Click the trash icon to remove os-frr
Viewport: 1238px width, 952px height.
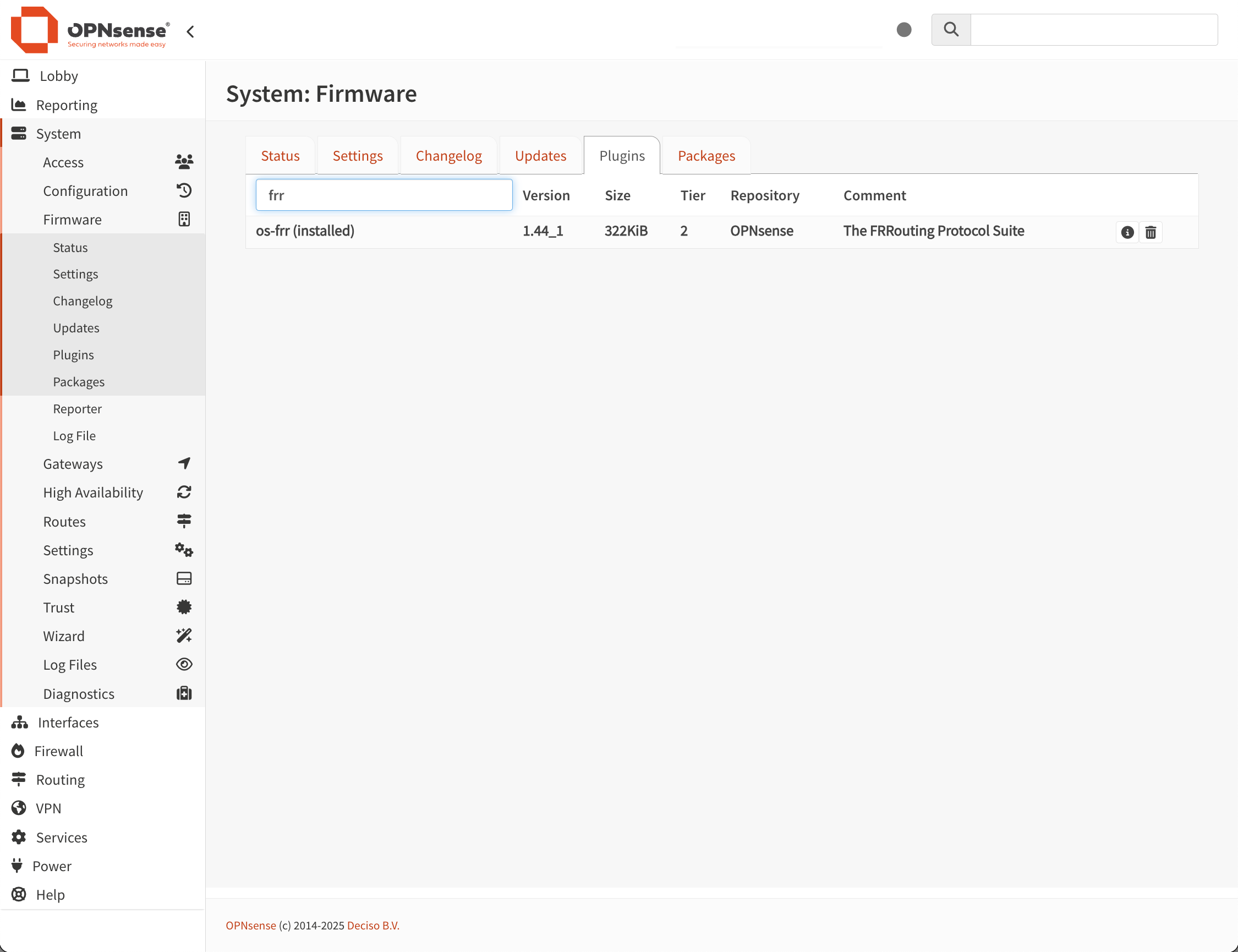[1150, 232]
